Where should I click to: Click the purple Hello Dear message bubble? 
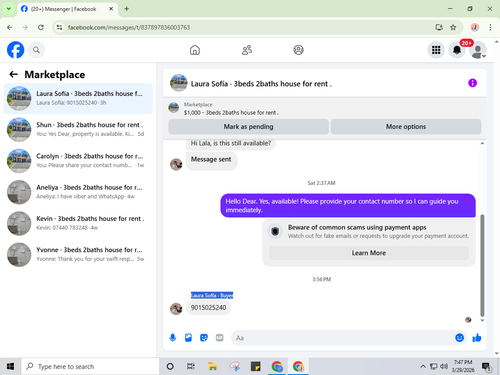point(348,205)
